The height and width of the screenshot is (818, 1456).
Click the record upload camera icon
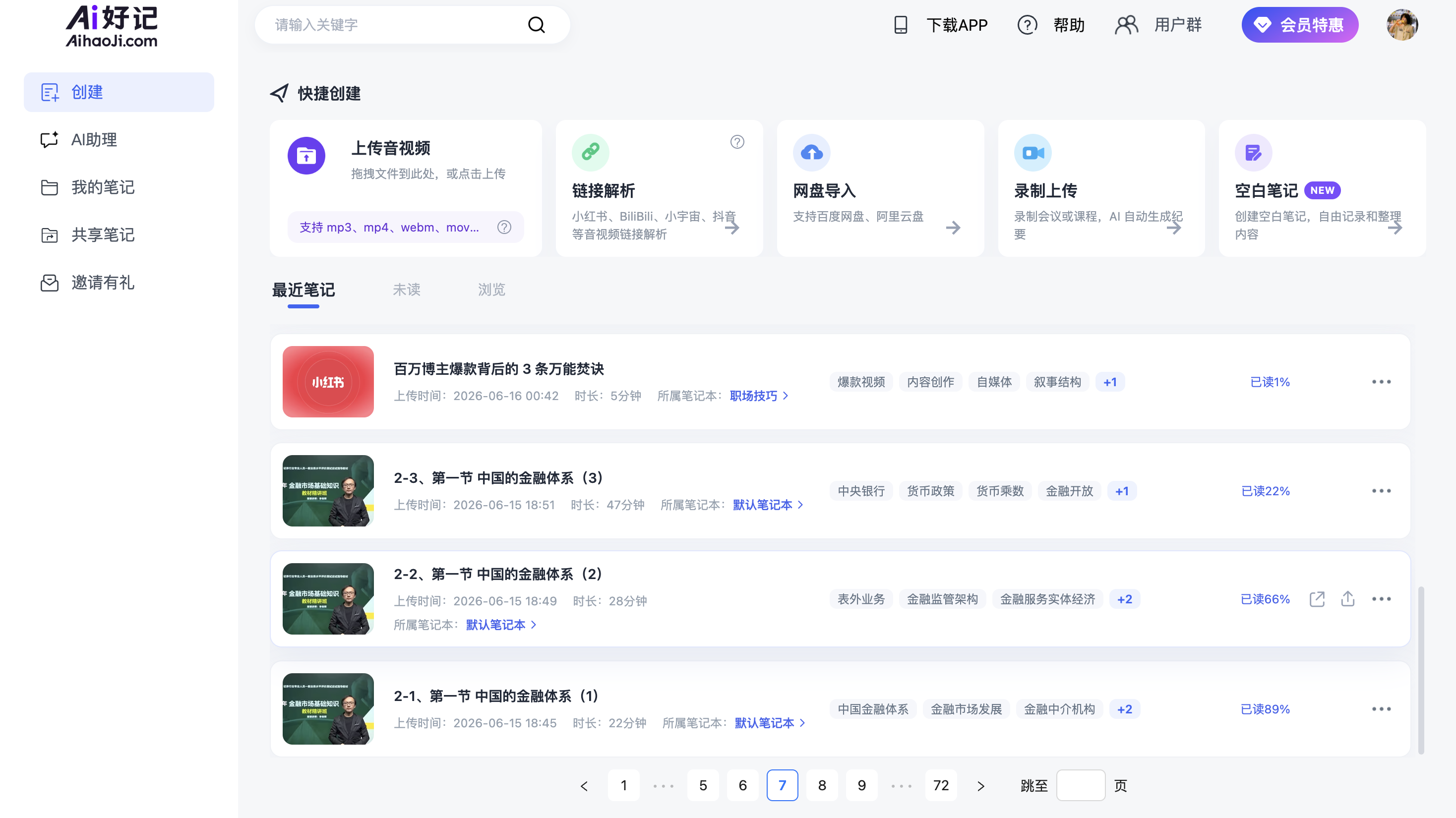pos(1032,153)
